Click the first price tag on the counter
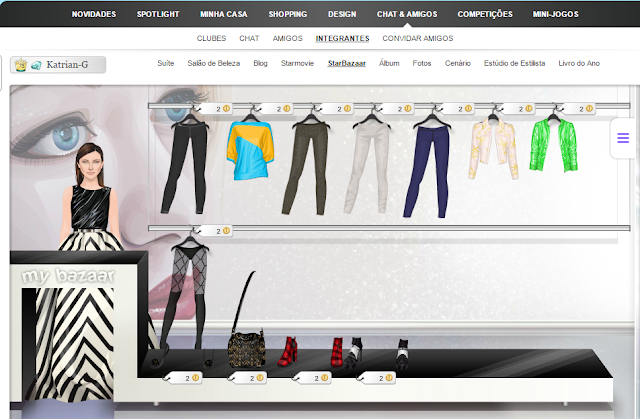The height and width of the screenshot is (419, 640). pos(183,378)
